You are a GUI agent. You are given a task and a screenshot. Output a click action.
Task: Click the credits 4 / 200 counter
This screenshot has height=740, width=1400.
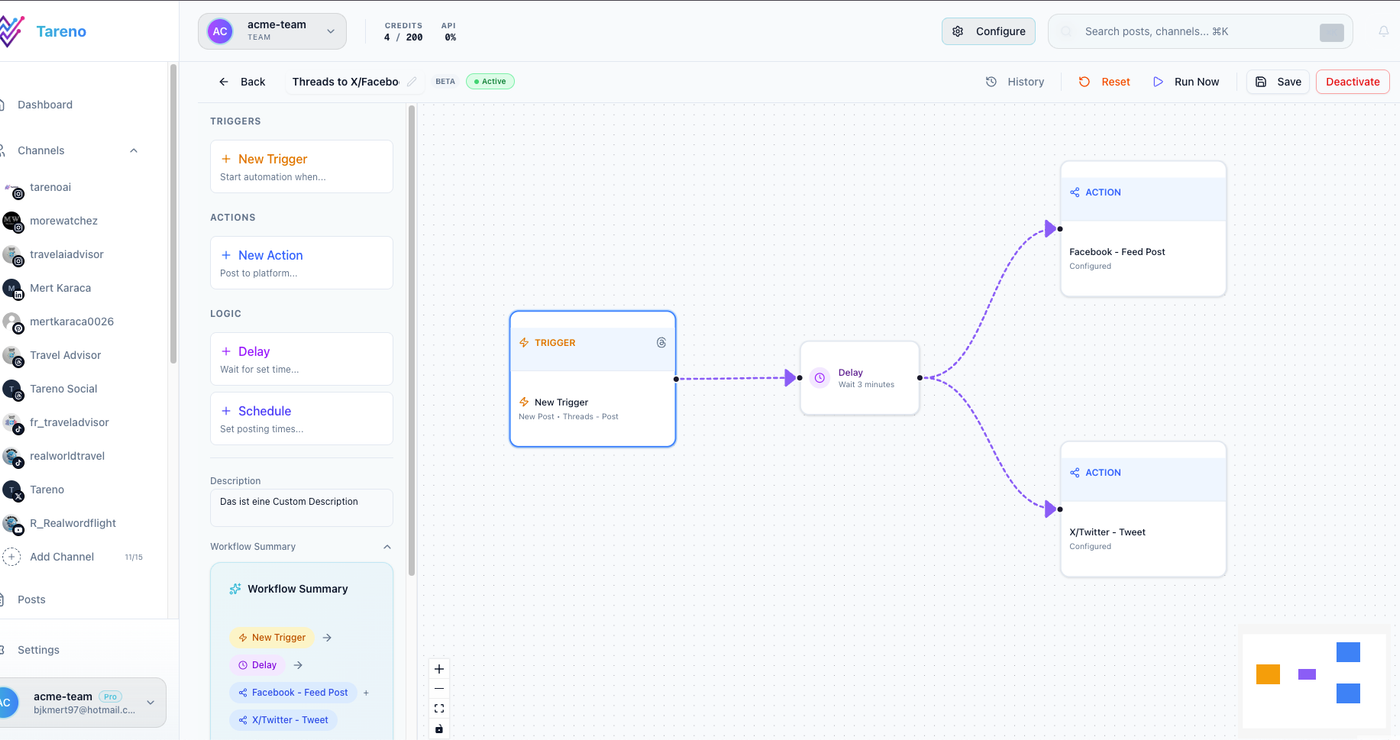[403, 32]
